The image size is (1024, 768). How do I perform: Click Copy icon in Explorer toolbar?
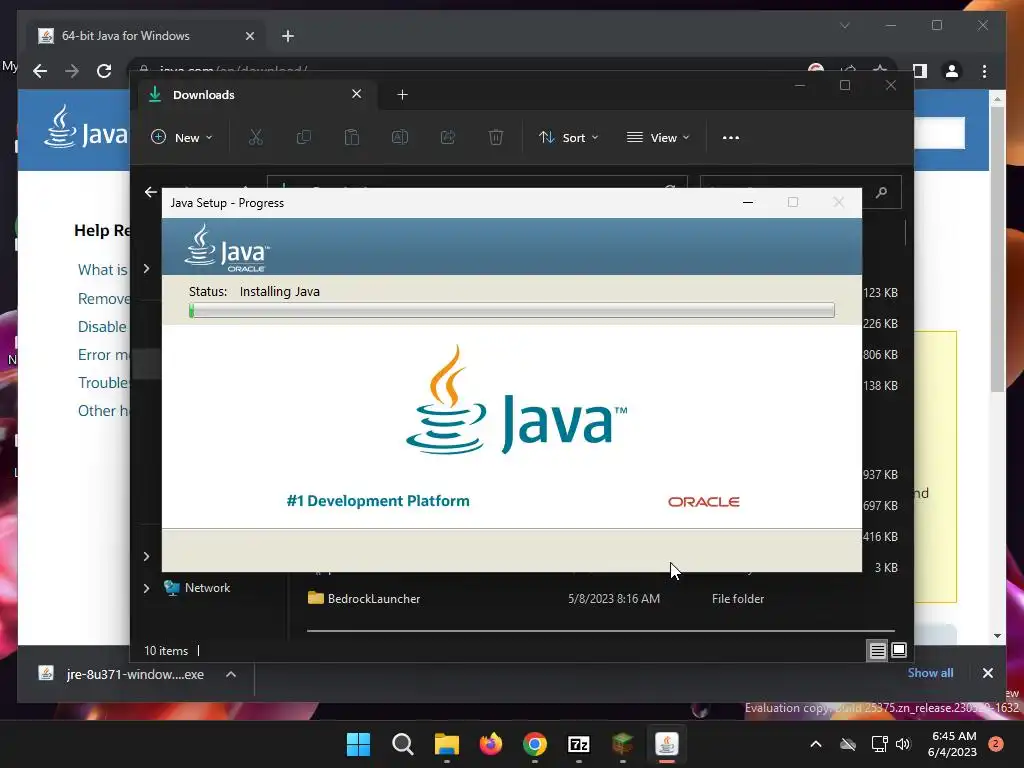click(304, 137)
